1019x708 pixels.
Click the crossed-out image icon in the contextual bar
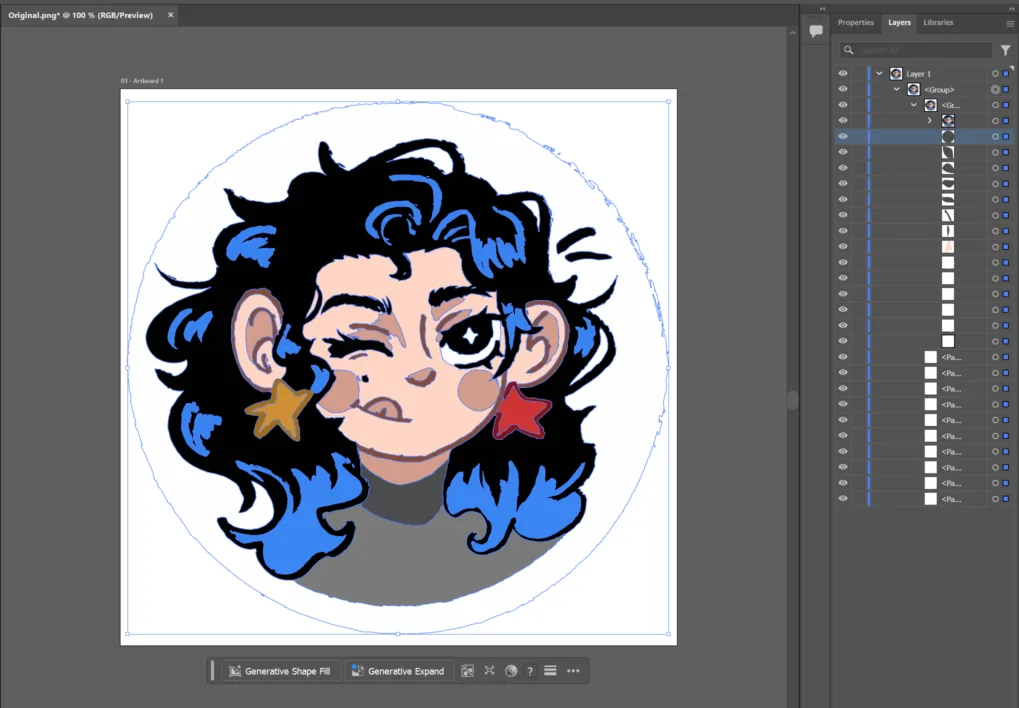pos(467,671)
